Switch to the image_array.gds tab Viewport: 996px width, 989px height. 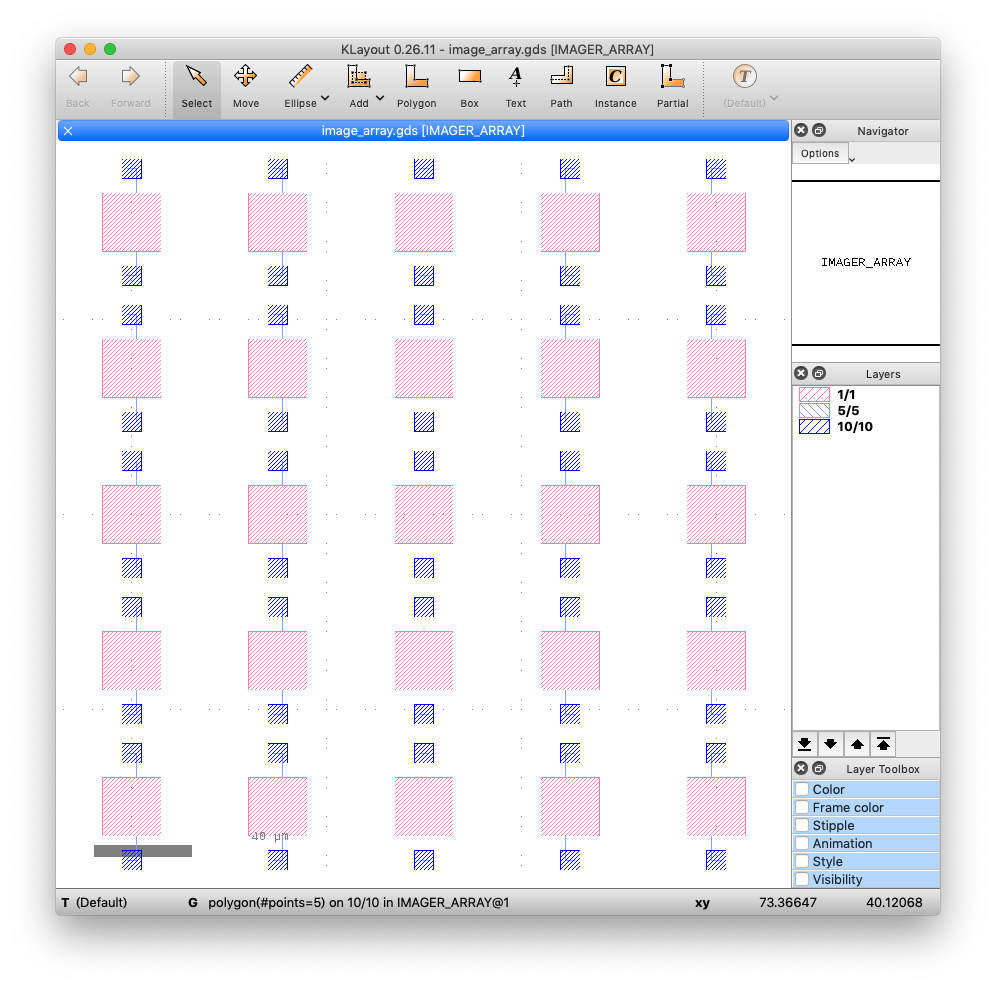pos(424,130)
